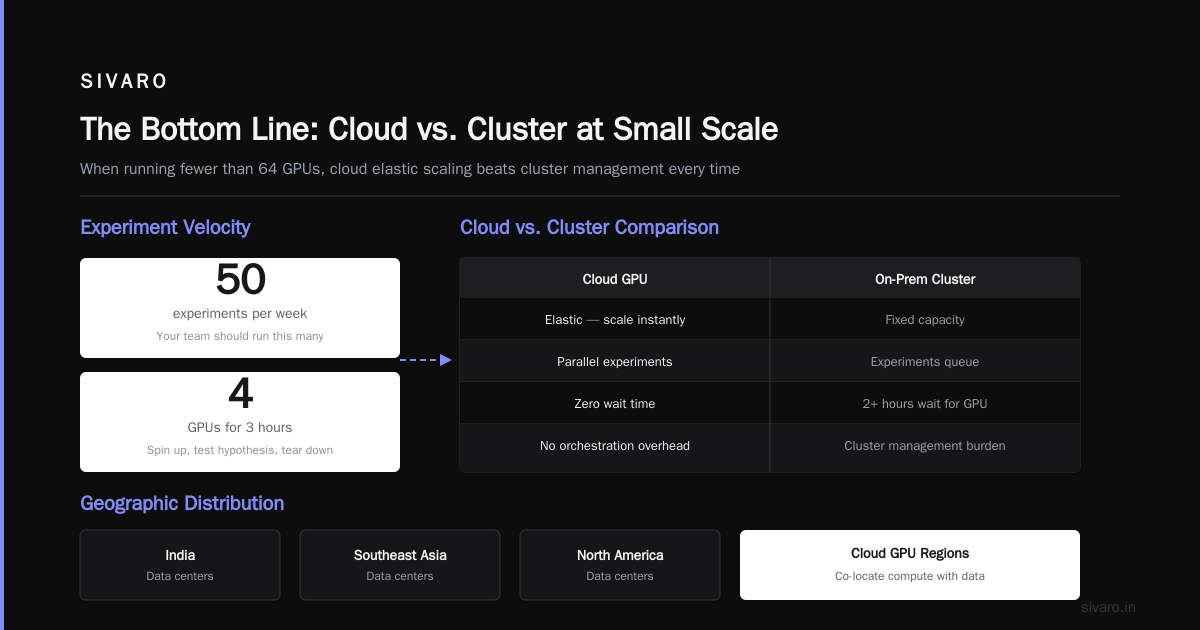Select the Geographic Distribution heading
This screenshot has height=630, width=1200.
coord(182,503)
